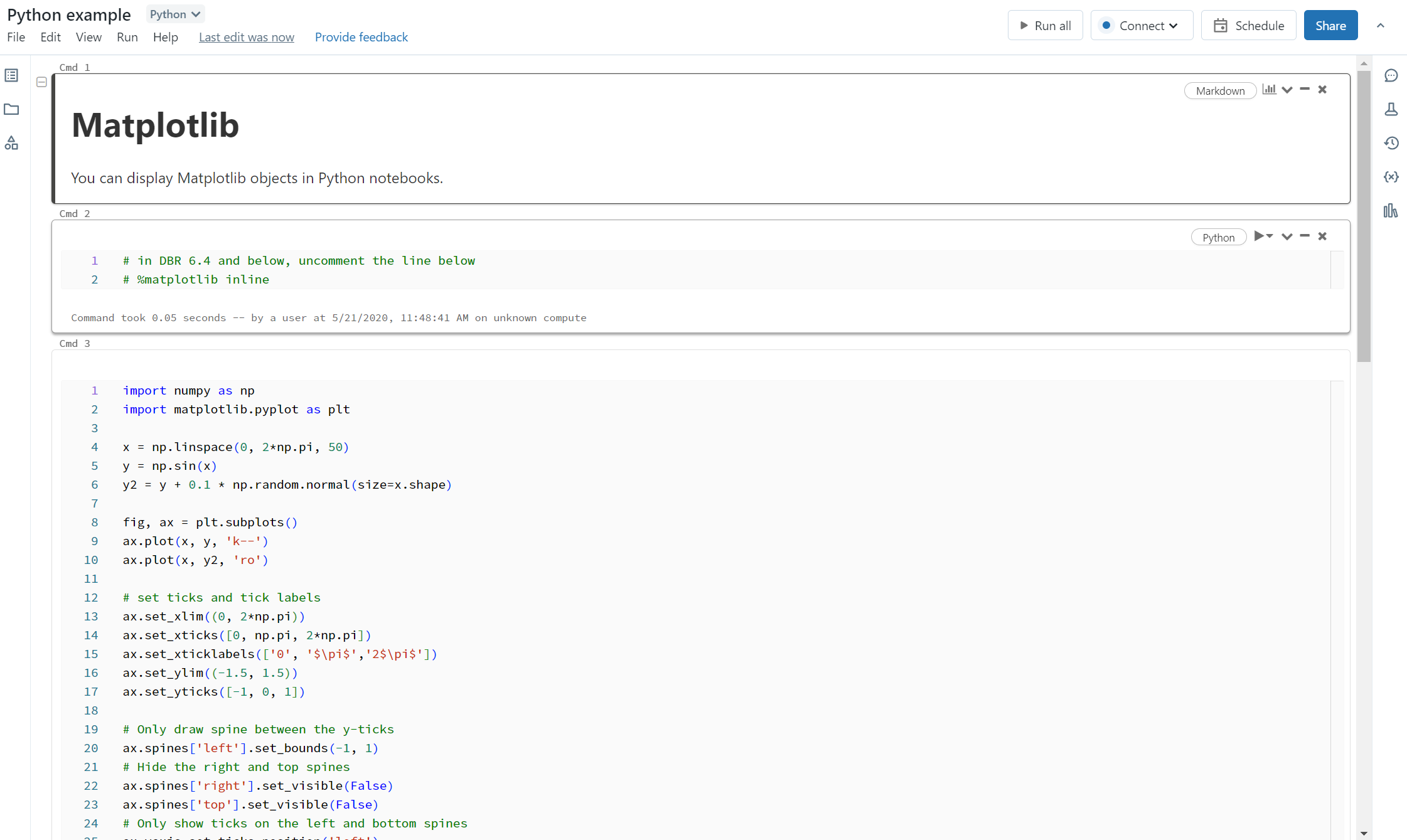Viewport: 1407px width, 840px height.
Task: Open the libraries icon in right sidebar
Action: point(1391,211)
